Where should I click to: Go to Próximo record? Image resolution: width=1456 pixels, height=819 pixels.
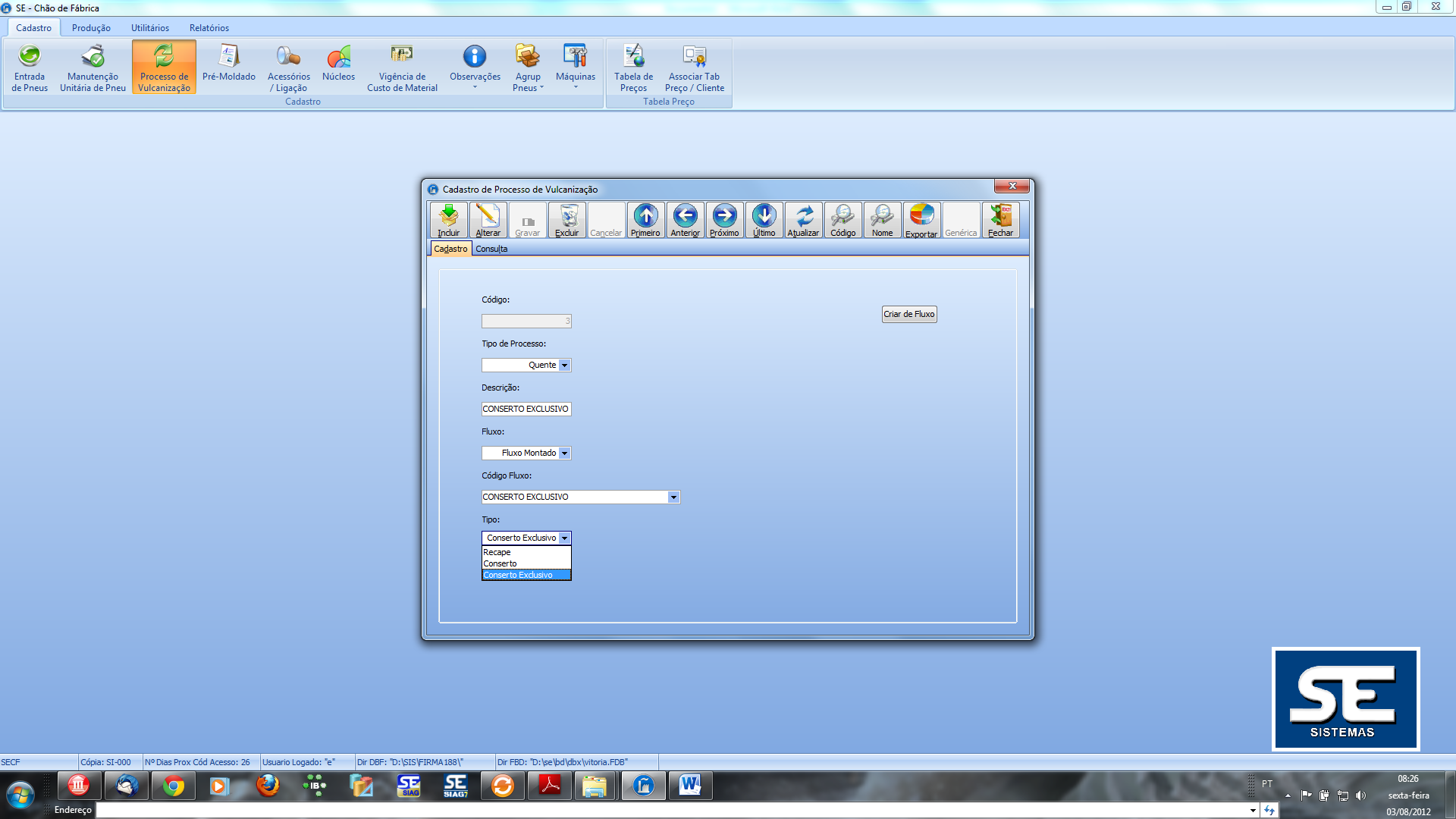pyautogui.click(x=724, y=220)
